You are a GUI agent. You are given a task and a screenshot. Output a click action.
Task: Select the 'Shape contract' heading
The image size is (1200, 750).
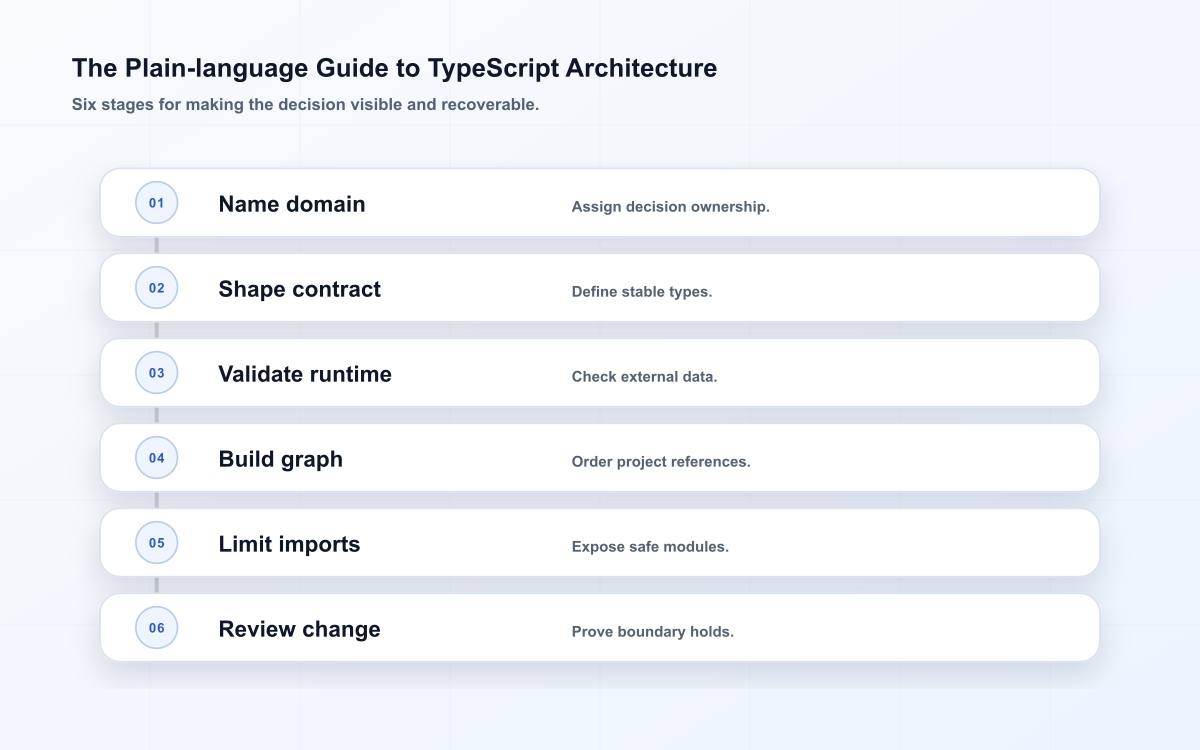(300, 289)
